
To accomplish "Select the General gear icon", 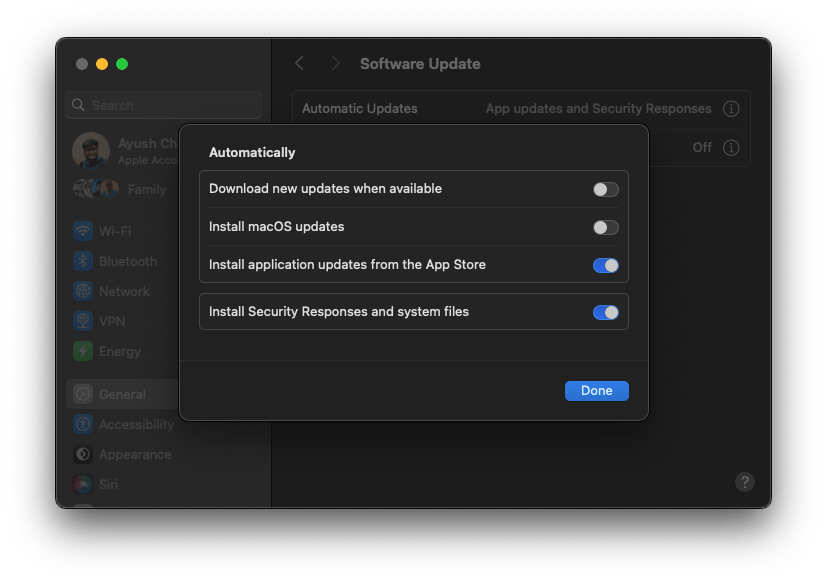I will (x=83, y=394).
